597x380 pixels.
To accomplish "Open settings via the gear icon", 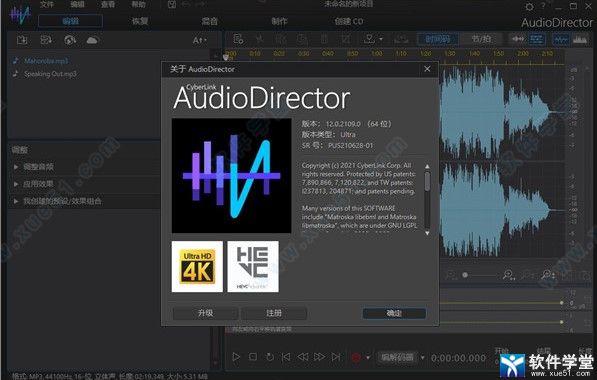I will point(529,6).
